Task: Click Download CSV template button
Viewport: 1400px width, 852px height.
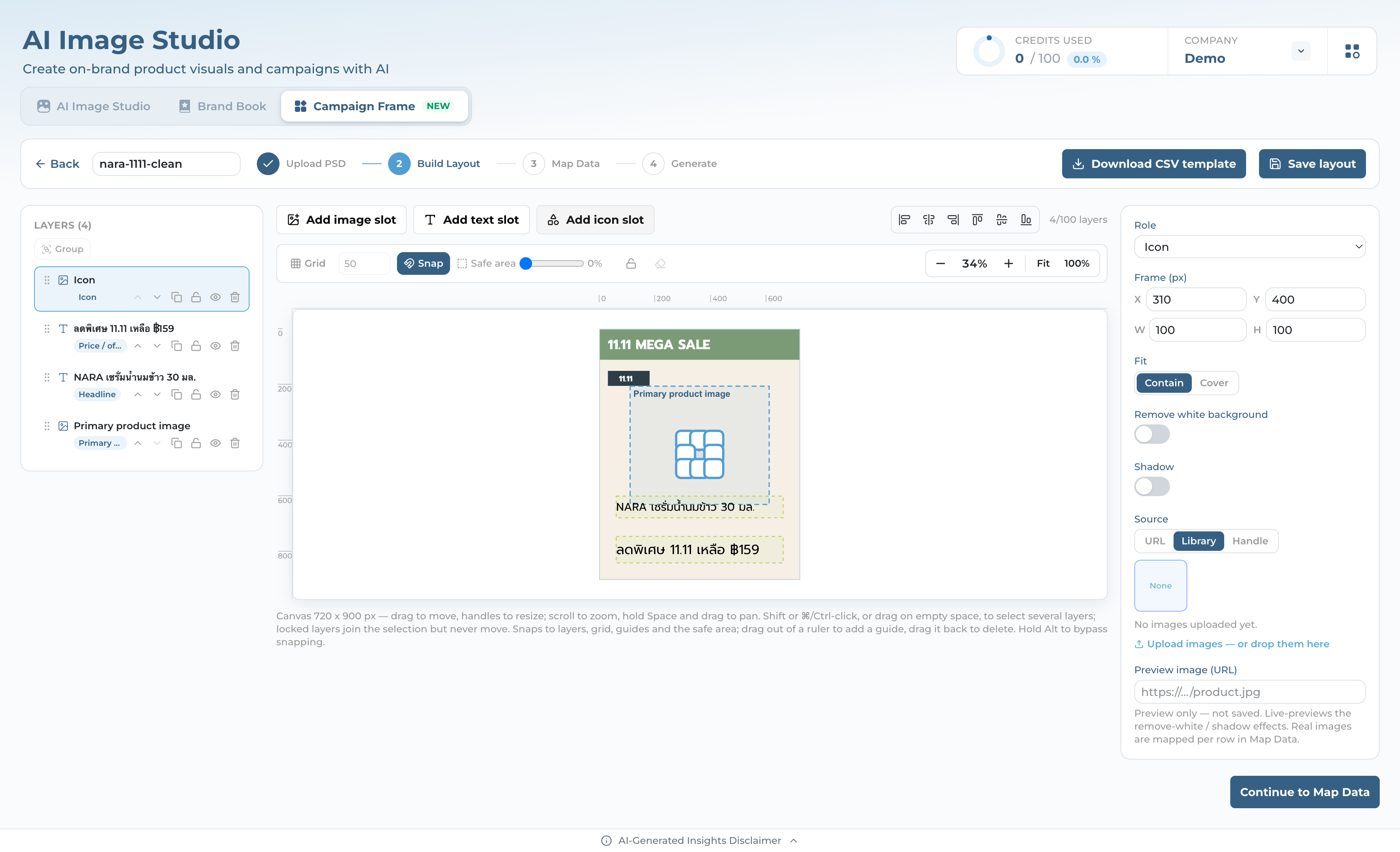Action: pos(1153,164)
